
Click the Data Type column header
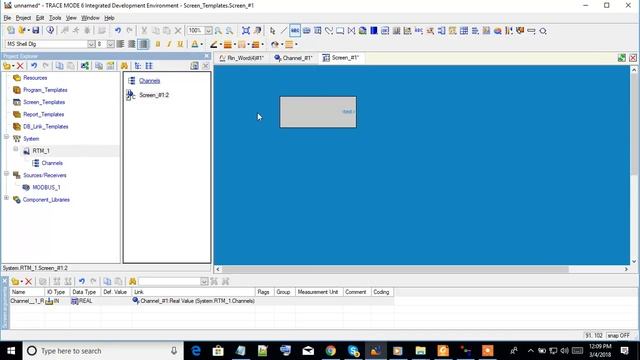coord(85,292)
